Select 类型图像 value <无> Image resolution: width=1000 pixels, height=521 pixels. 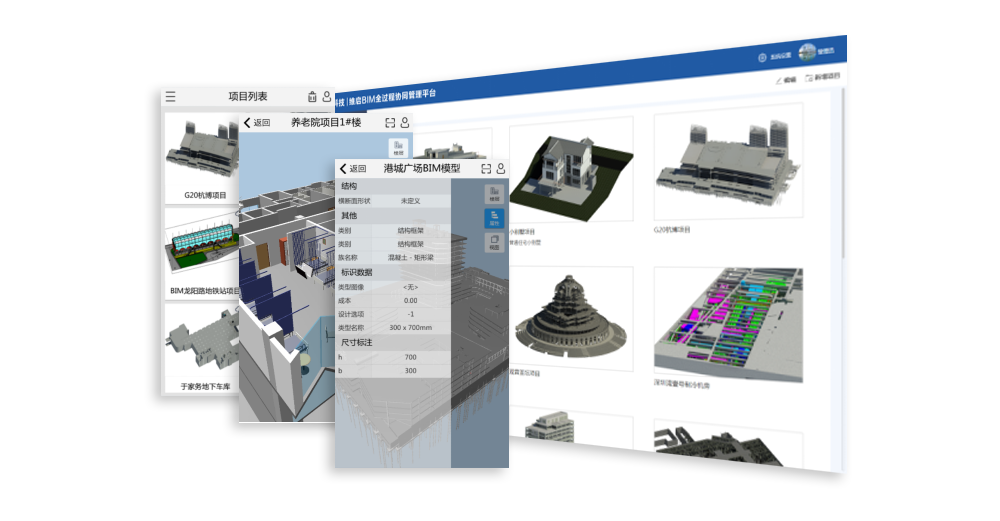410,287
